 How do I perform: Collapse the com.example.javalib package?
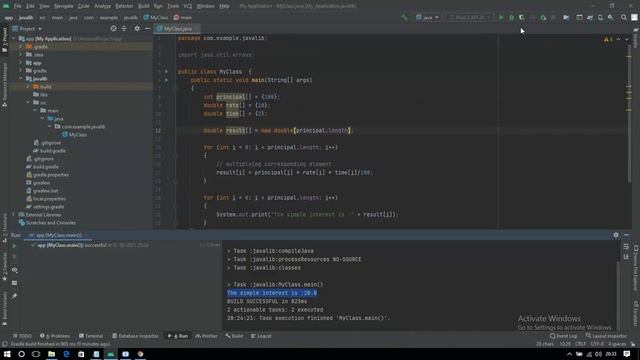(50, 127)
